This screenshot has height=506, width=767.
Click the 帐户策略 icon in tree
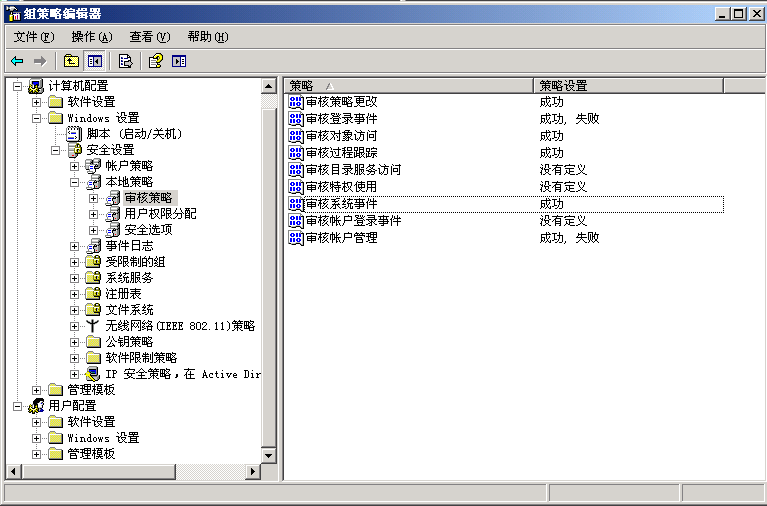point(93,166)
